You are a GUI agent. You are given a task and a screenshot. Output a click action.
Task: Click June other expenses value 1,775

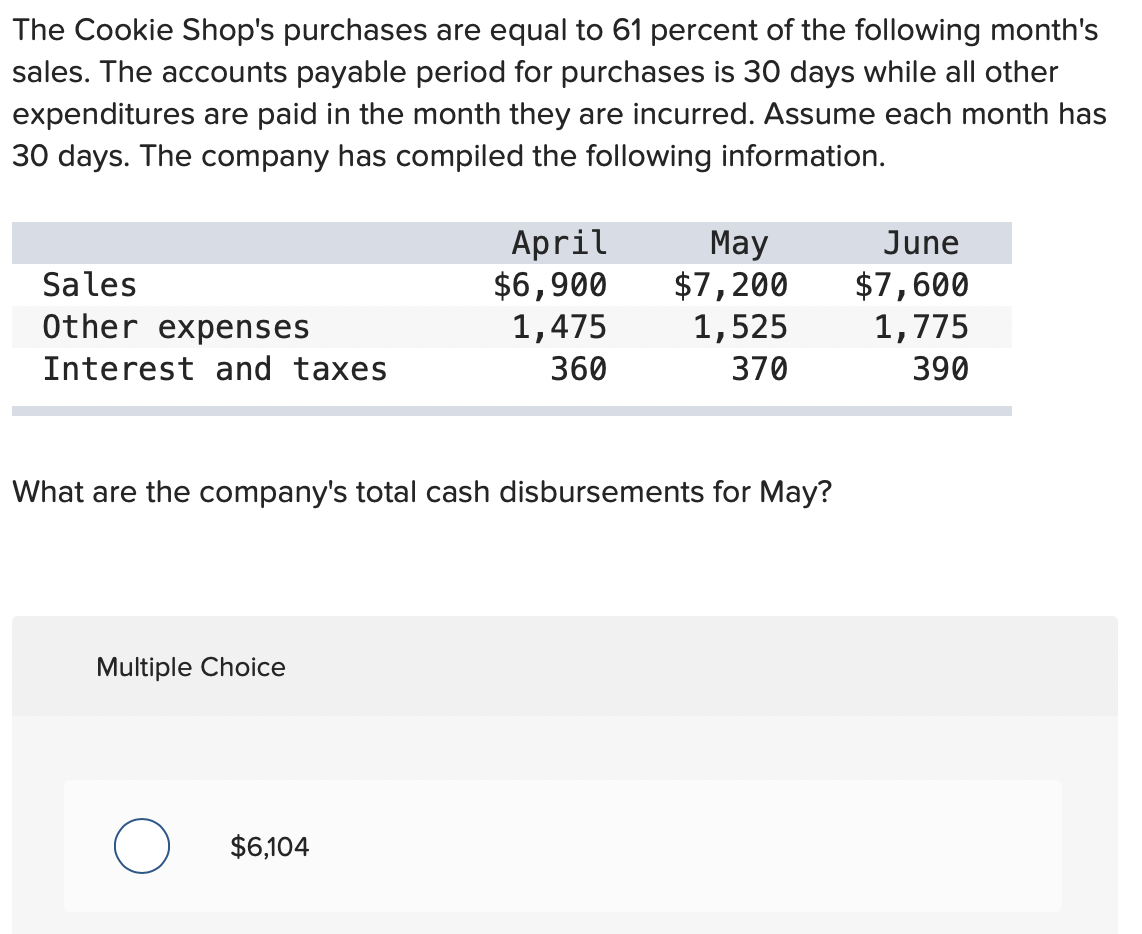pos(921,327)
